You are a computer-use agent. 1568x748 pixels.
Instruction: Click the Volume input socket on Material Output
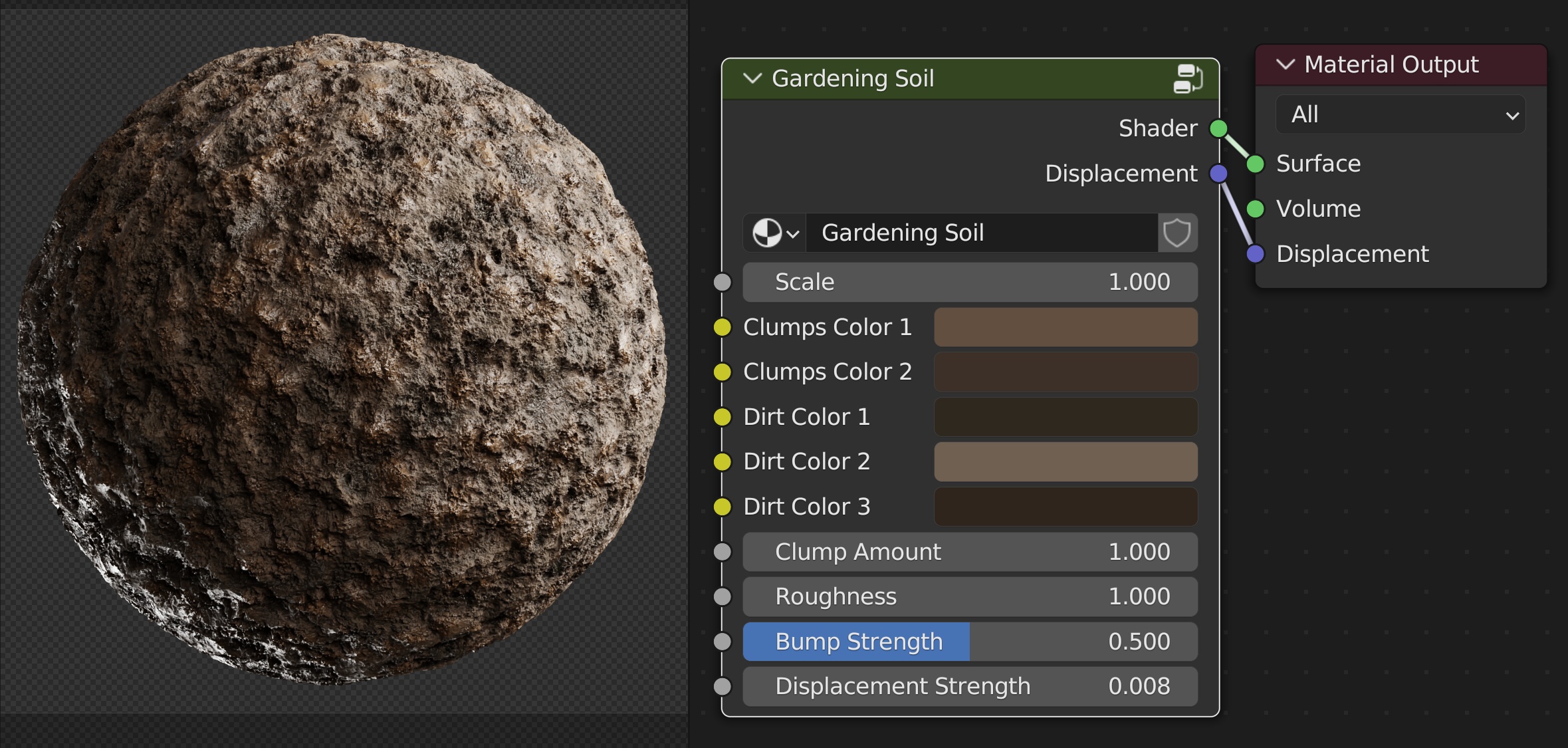1255,209
